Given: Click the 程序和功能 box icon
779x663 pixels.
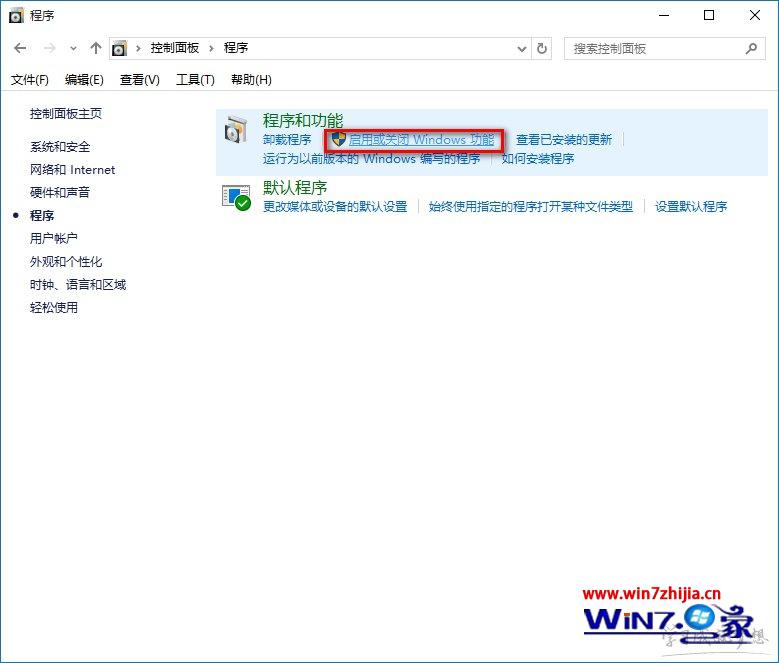Looking at the screenshot, I should pos(235,130).
